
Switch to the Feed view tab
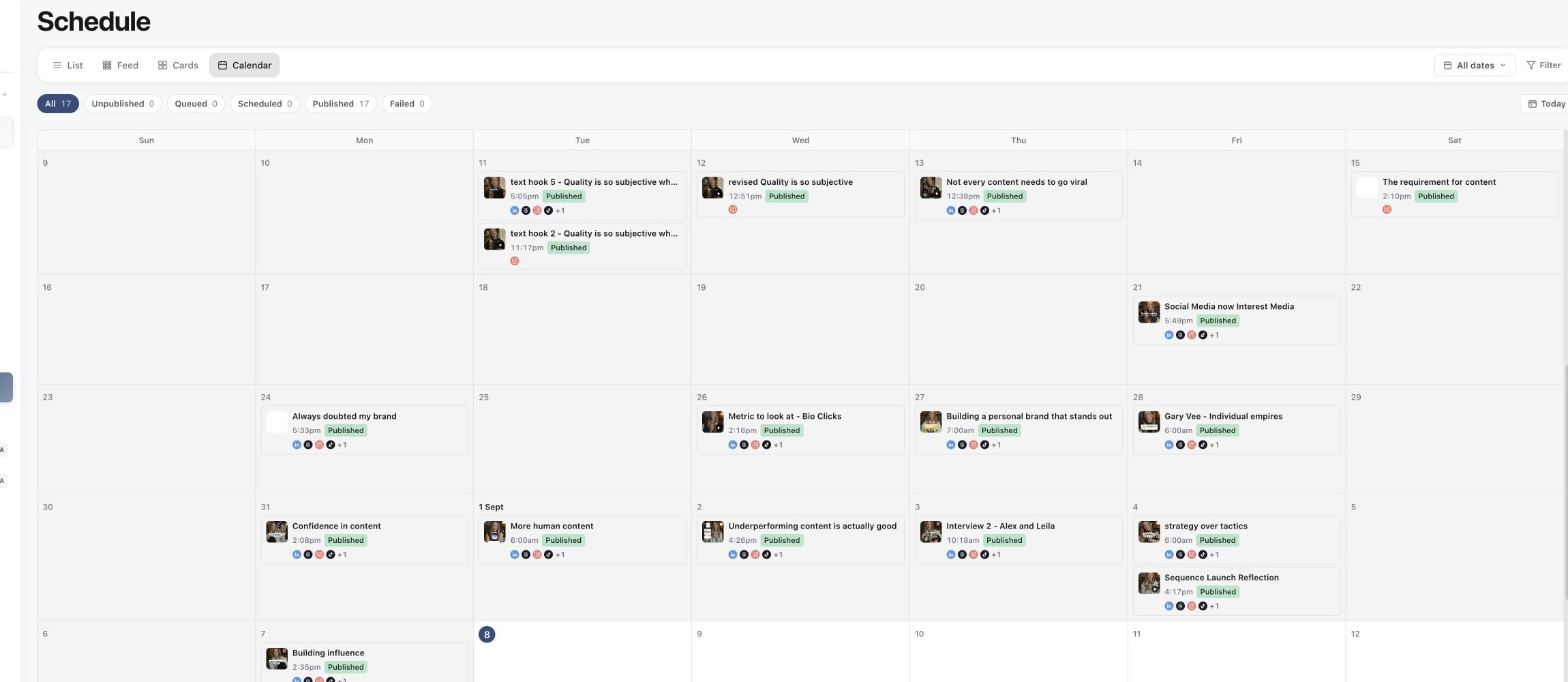pos(120,65)
